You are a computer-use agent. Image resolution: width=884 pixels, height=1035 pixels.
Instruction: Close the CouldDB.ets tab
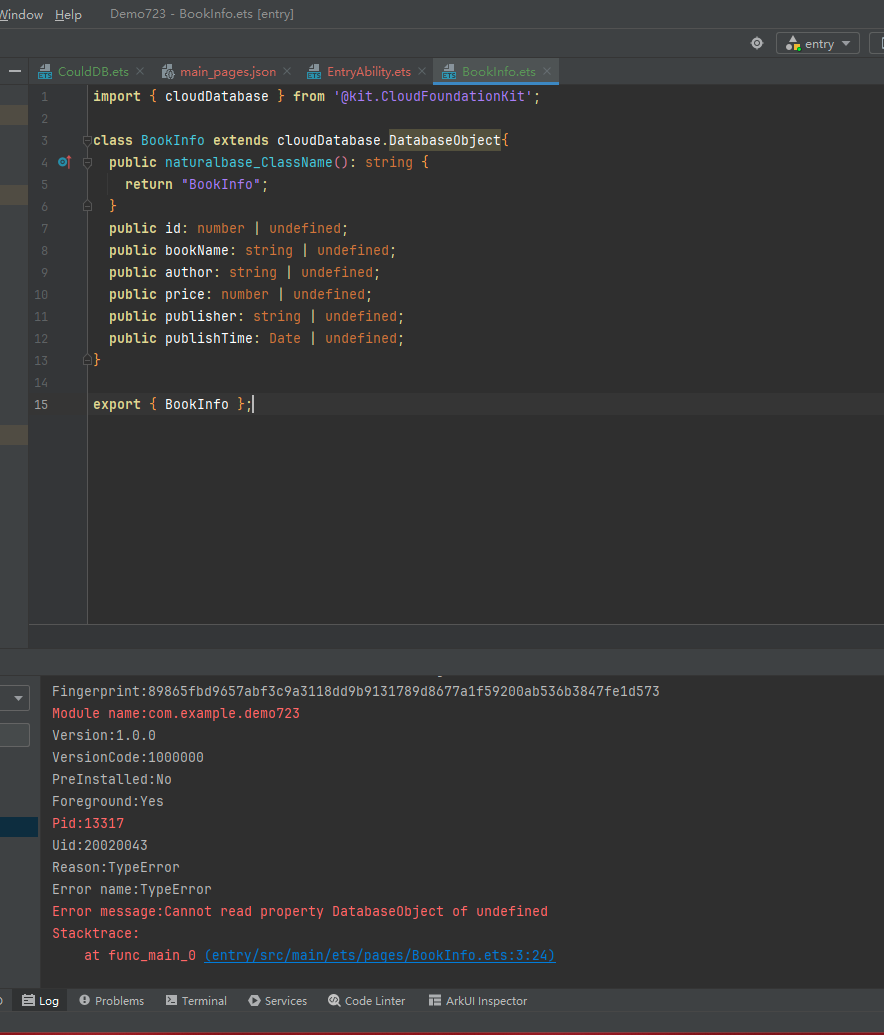point(139,71)
